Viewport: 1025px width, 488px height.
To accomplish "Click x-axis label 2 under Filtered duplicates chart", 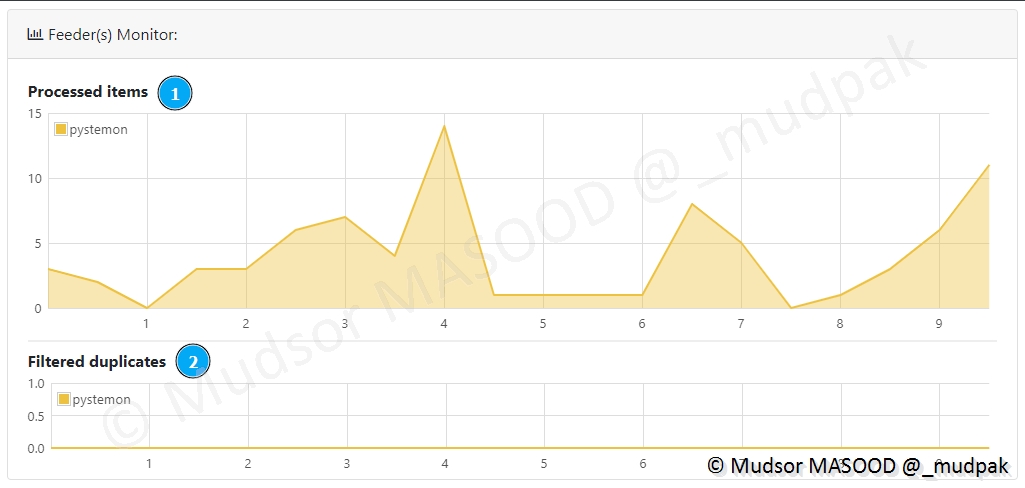I will pos(247,464).
